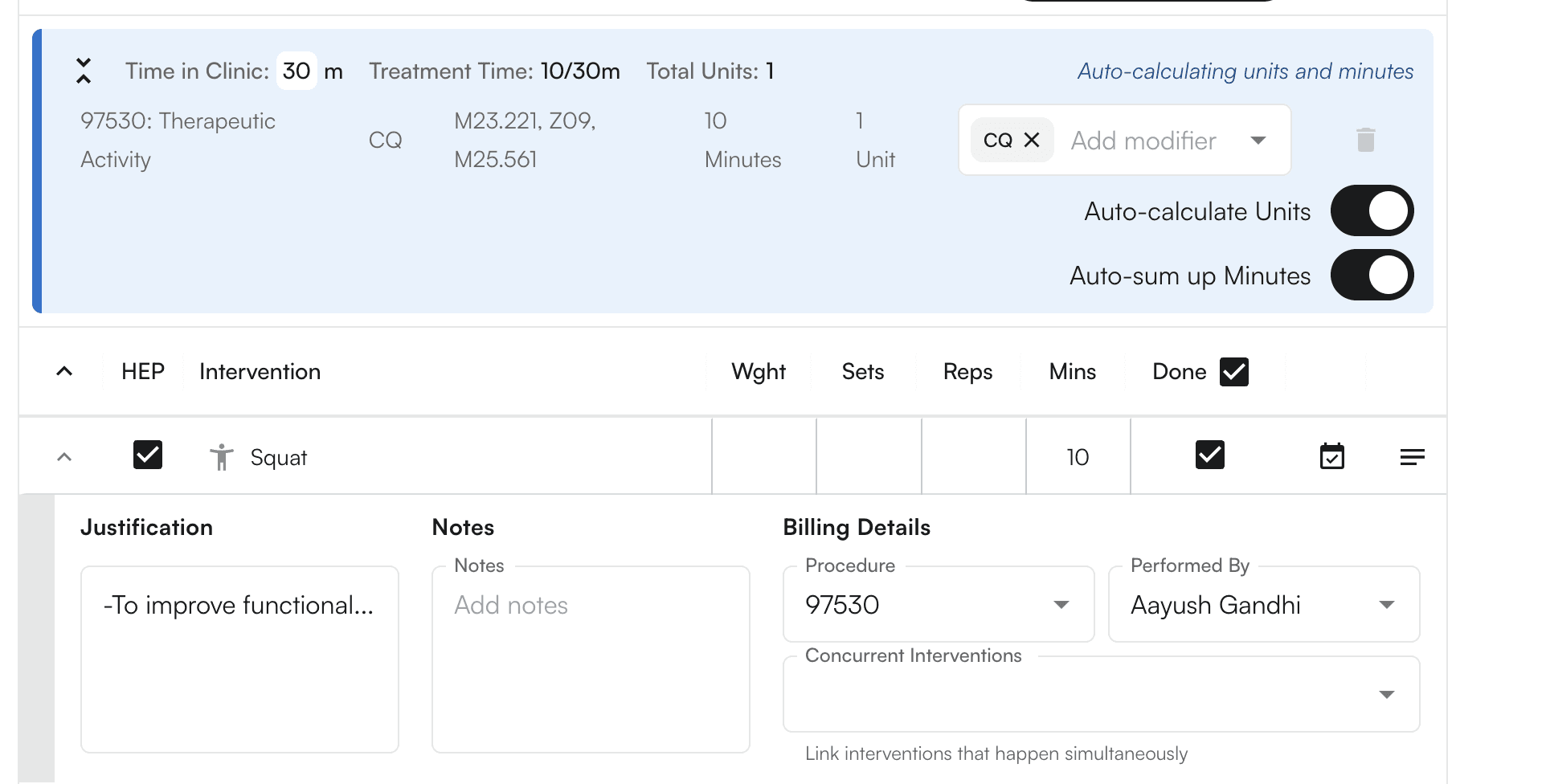1546x784 pixels.
Task: Delete the 97530 Therapeutic Activity charge
Action: click(1365, 140)
